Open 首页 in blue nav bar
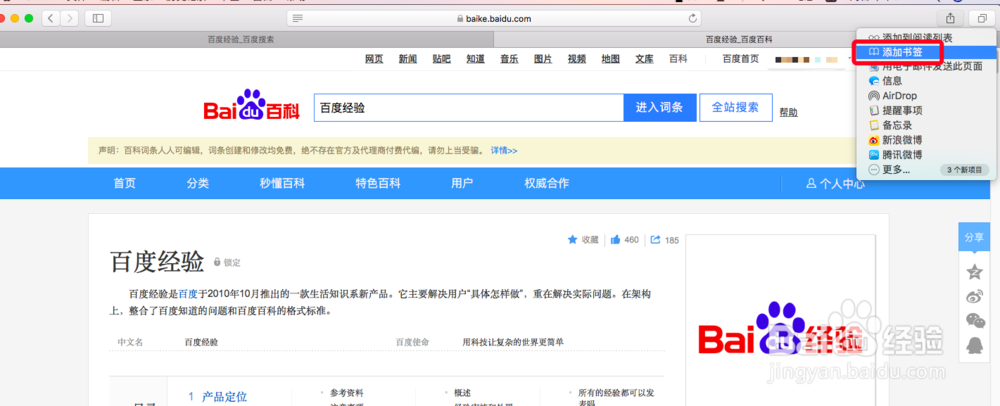This screenshot has width=1000, height=406. [x=124, y=184]
